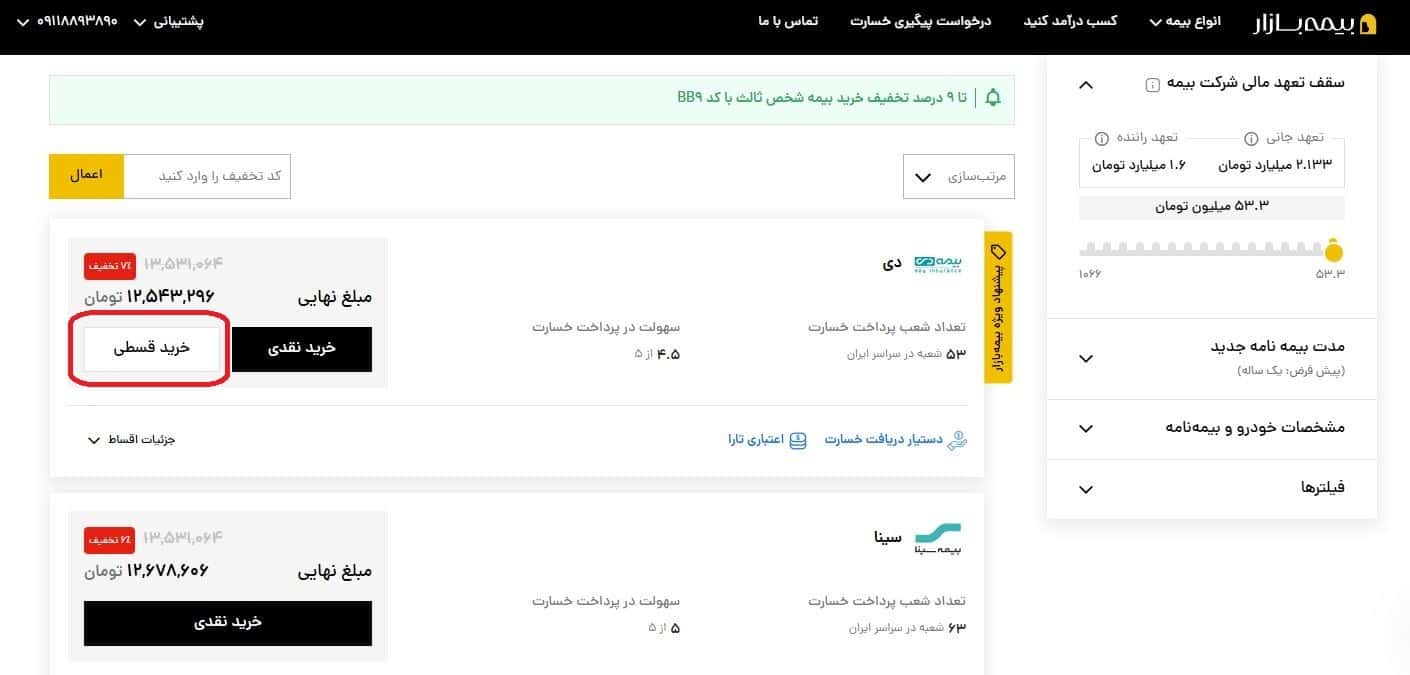Click the info icon beside تعهد جانی

[1251, 140]
